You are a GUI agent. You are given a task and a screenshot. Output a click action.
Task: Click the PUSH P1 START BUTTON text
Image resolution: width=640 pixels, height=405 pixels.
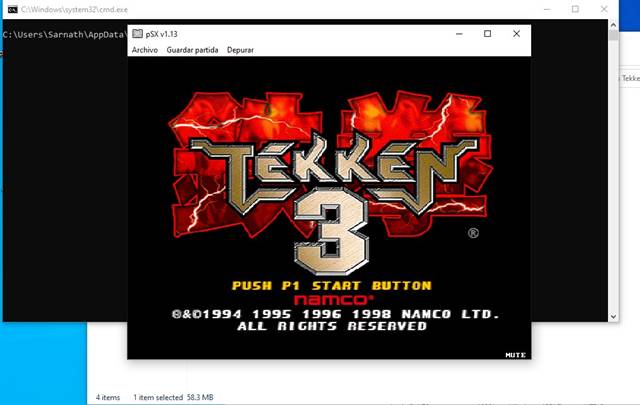click(331, 285)
